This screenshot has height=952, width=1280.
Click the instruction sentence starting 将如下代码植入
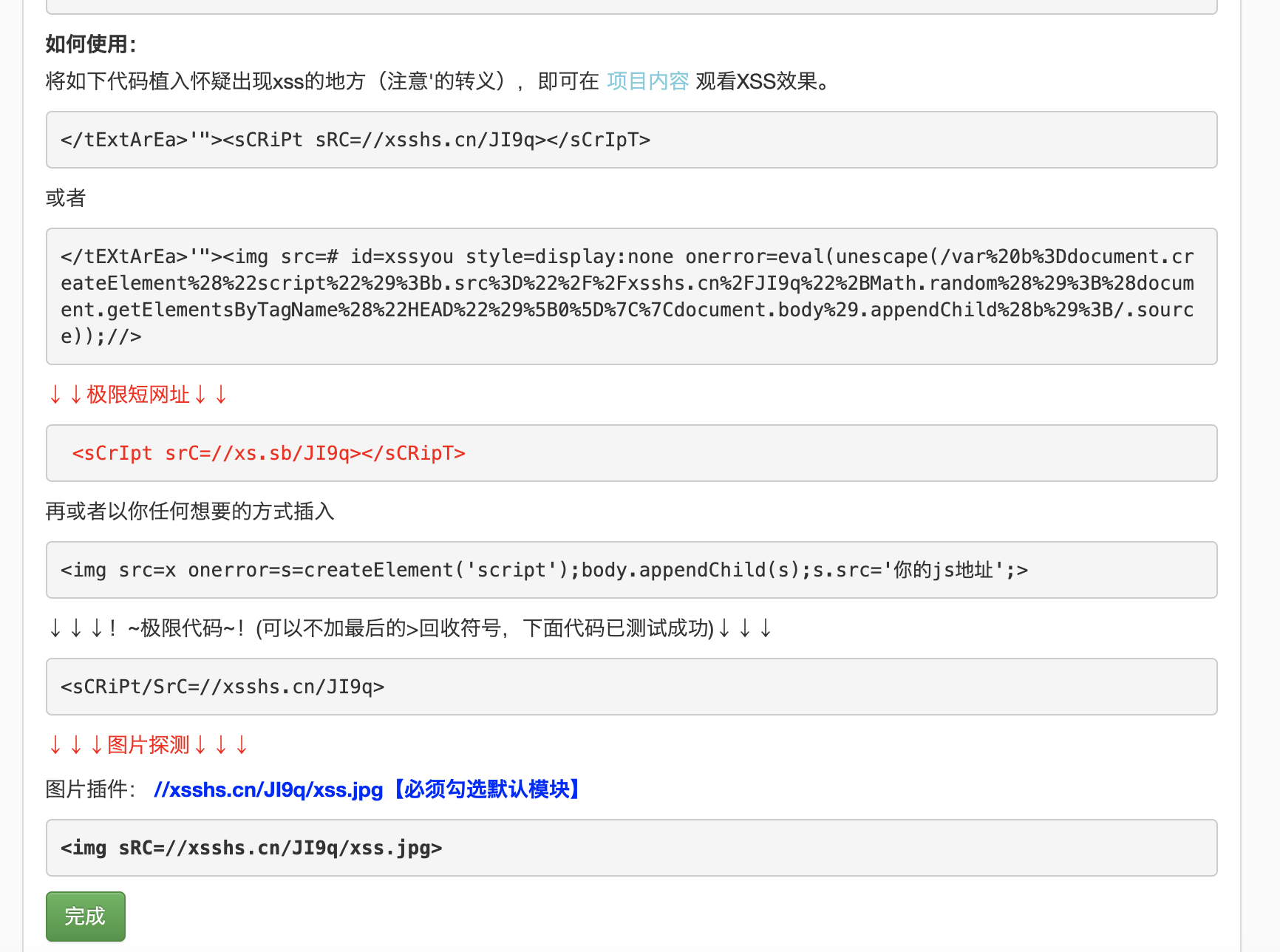coord(438,81)
